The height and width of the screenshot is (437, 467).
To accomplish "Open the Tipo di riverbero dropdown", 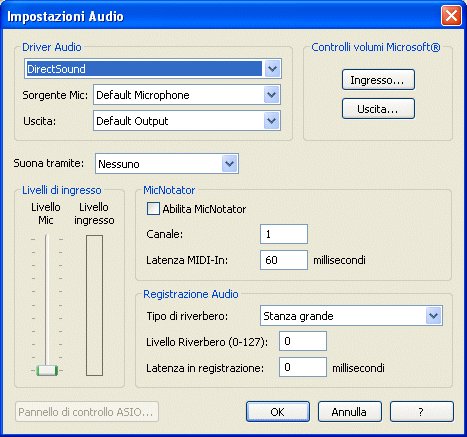I will click(351, 316).
